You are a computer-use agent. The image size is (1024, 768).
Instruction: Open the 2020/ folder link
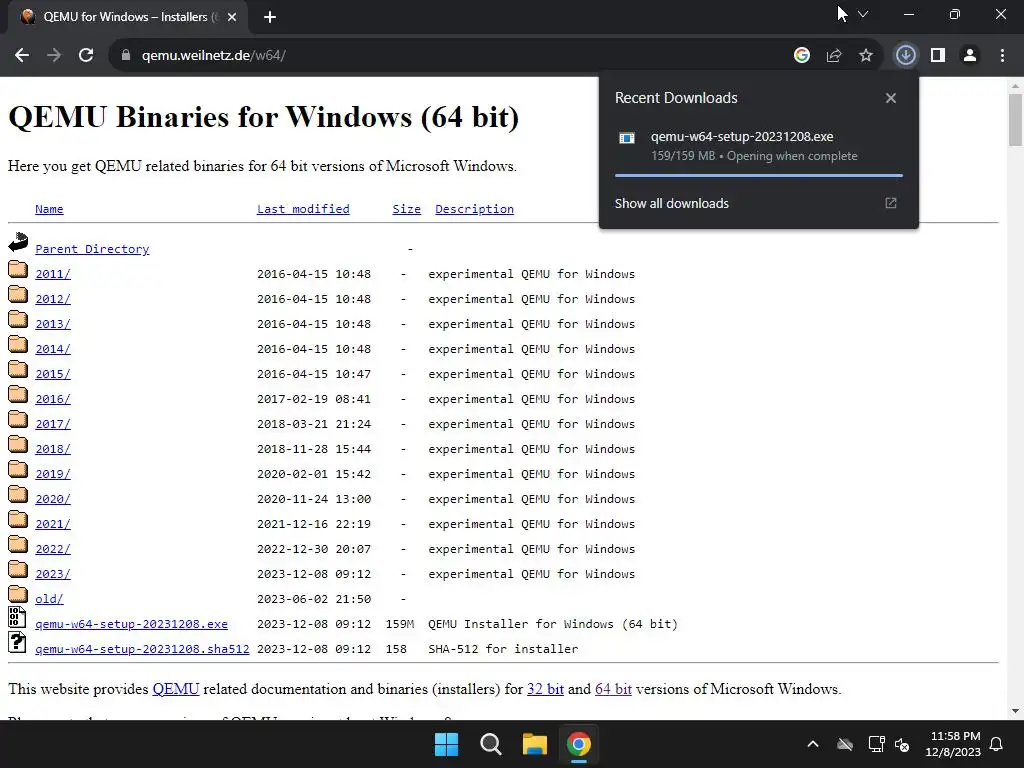(x=53, y=499)
